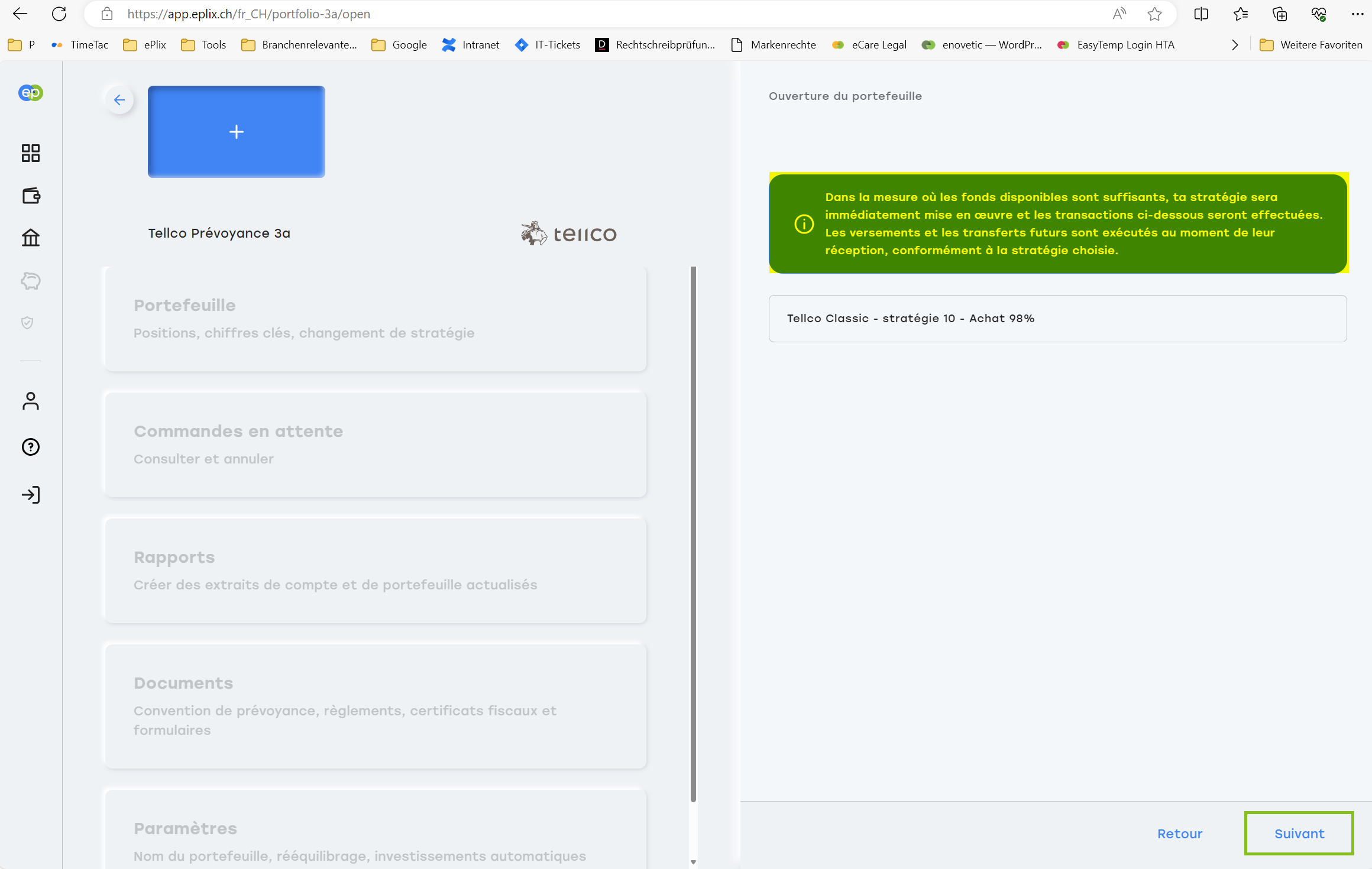Open the Rechtschreibprüfung bookmark
Screen dimensions: 1372x869
point(655,45)
